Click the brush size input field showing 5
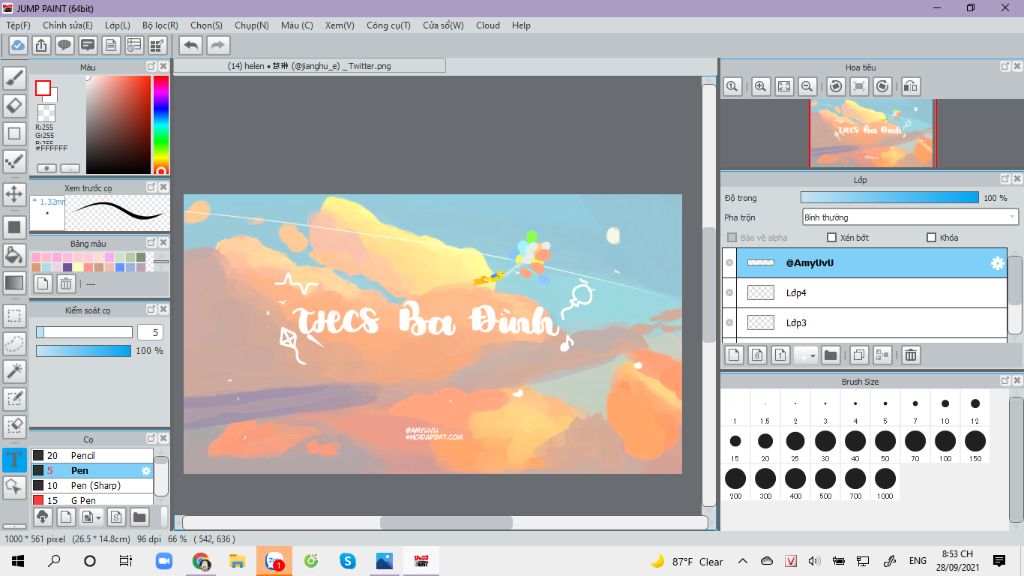 (x=150, y=332)
